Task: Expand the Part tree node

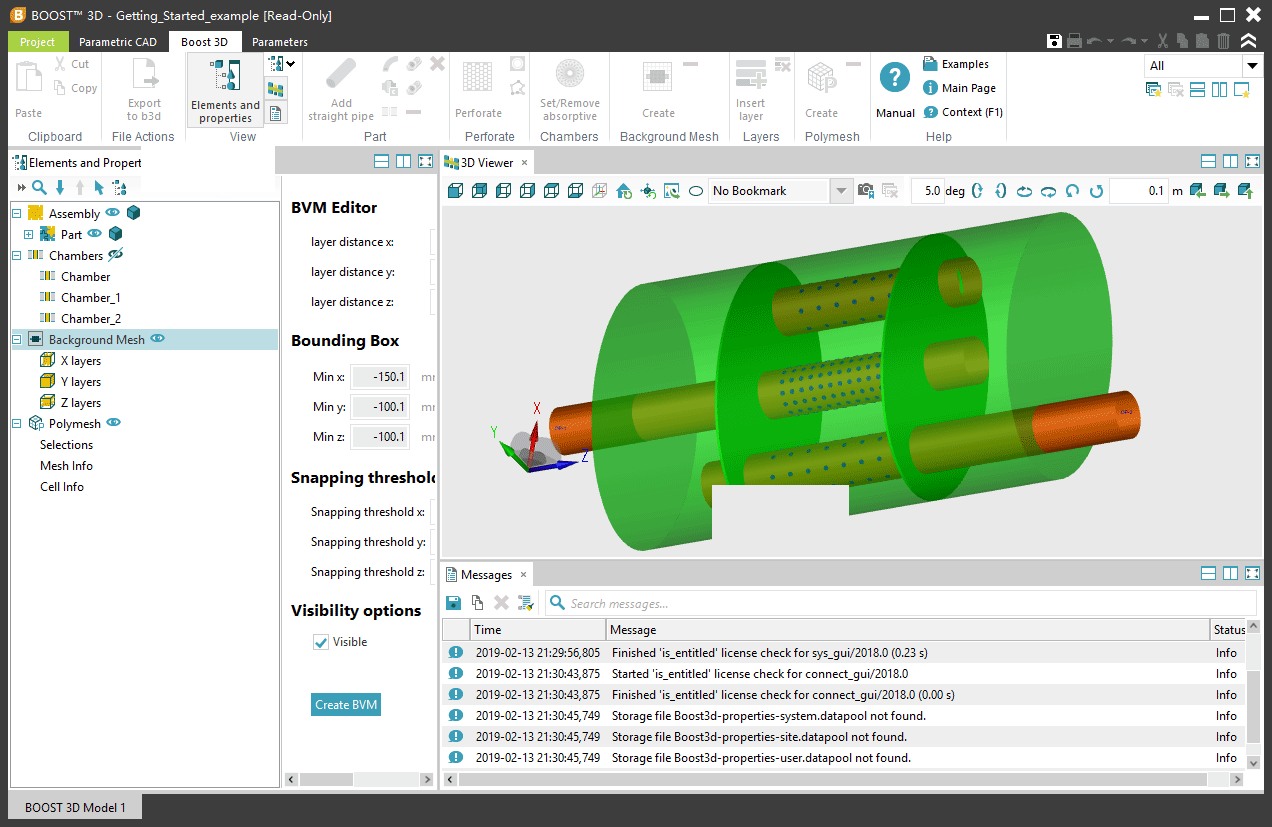Action: point(28,234)
